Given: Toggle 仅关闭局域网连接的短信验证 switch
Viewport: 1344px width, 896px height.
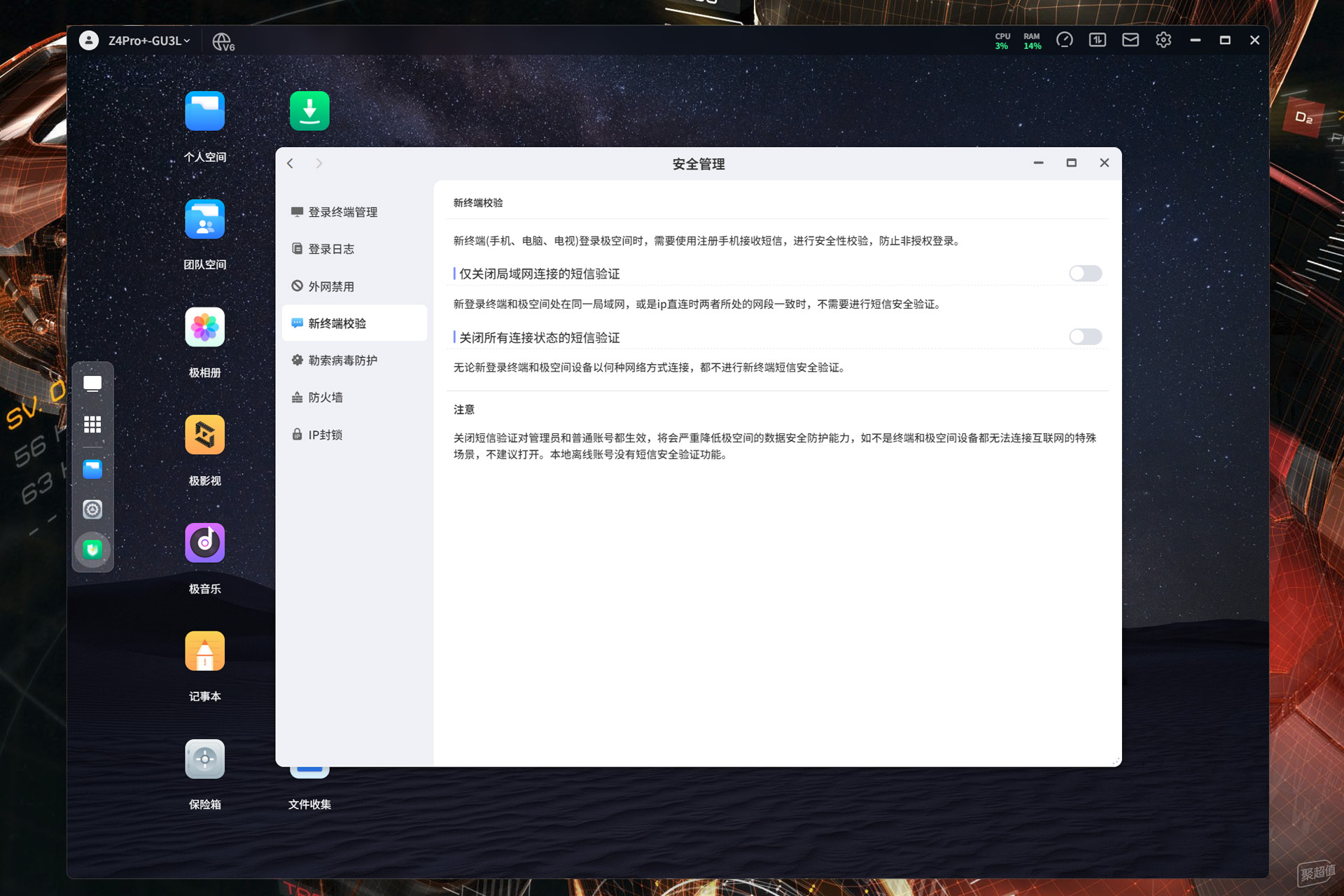Looking at the screenshot, I should (1085, 273).
